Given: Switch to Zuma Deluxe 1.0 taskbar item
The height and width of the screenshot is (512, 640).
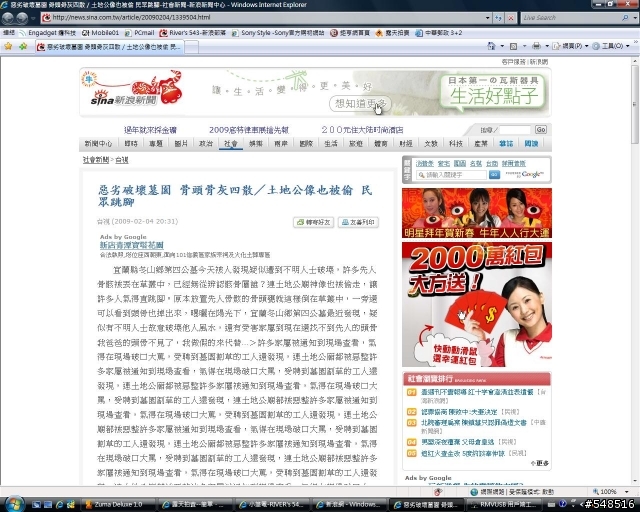Looking at the screenshot, I should click(116, 505).
